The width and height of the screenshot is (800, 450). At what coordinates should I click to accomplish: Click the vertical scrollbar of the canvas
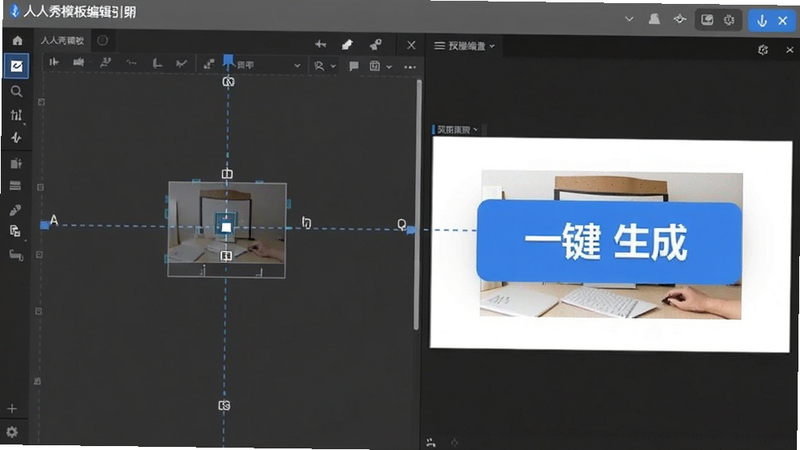pyautogui.click(x=417, y=204)
